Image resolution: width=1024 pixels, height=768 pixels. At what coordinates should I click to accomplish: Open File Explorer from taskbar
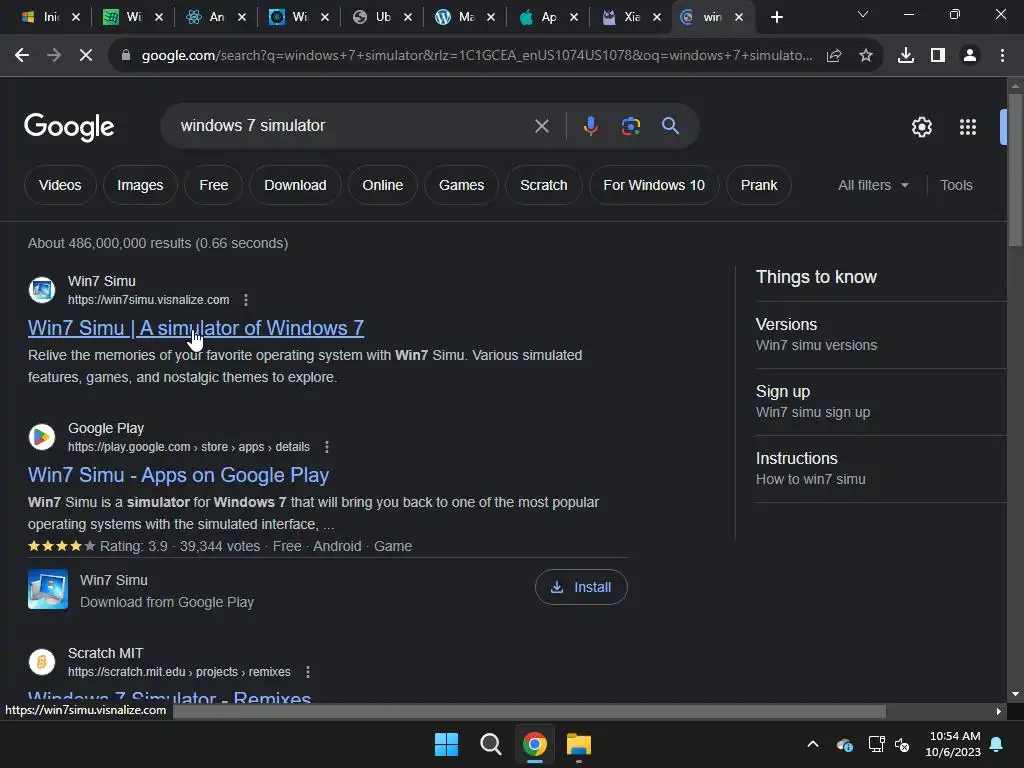point(579,744)
